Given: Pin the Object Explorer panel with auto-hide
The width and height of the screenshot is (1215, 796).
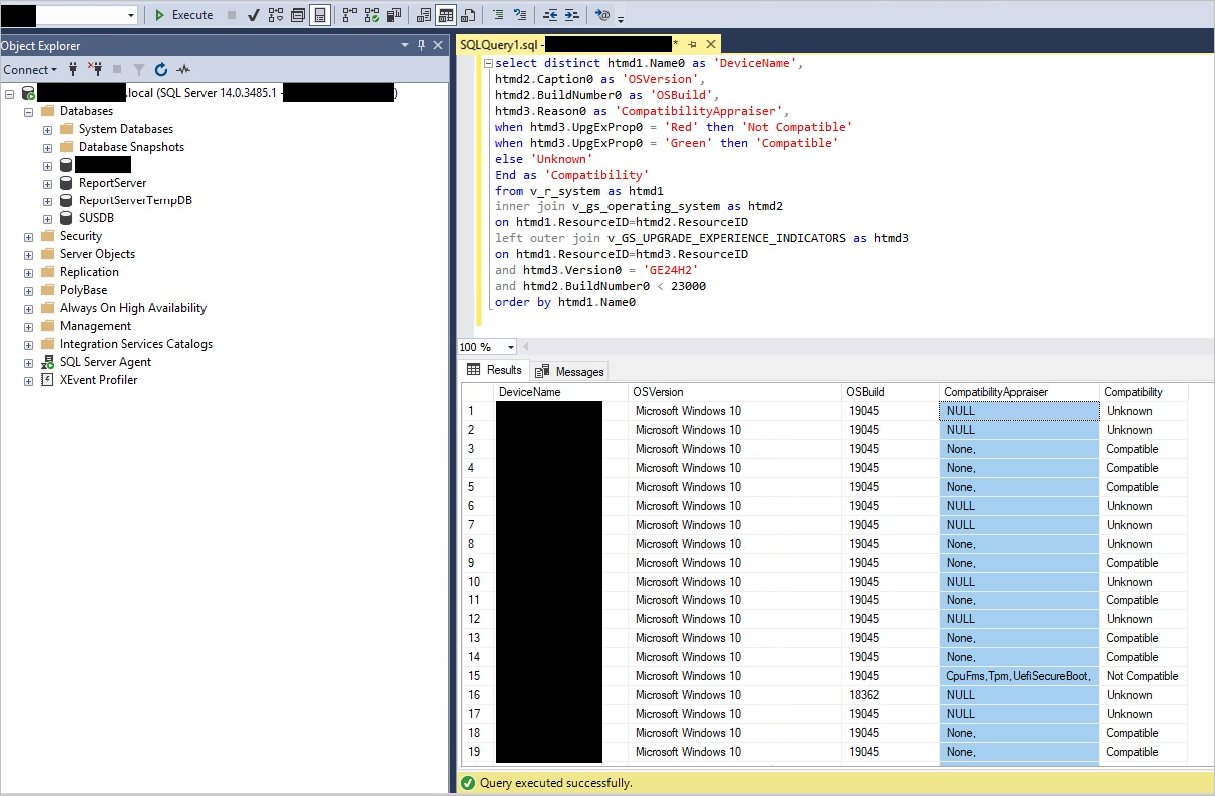Looking at the screenshot, I should click(421, 45).
